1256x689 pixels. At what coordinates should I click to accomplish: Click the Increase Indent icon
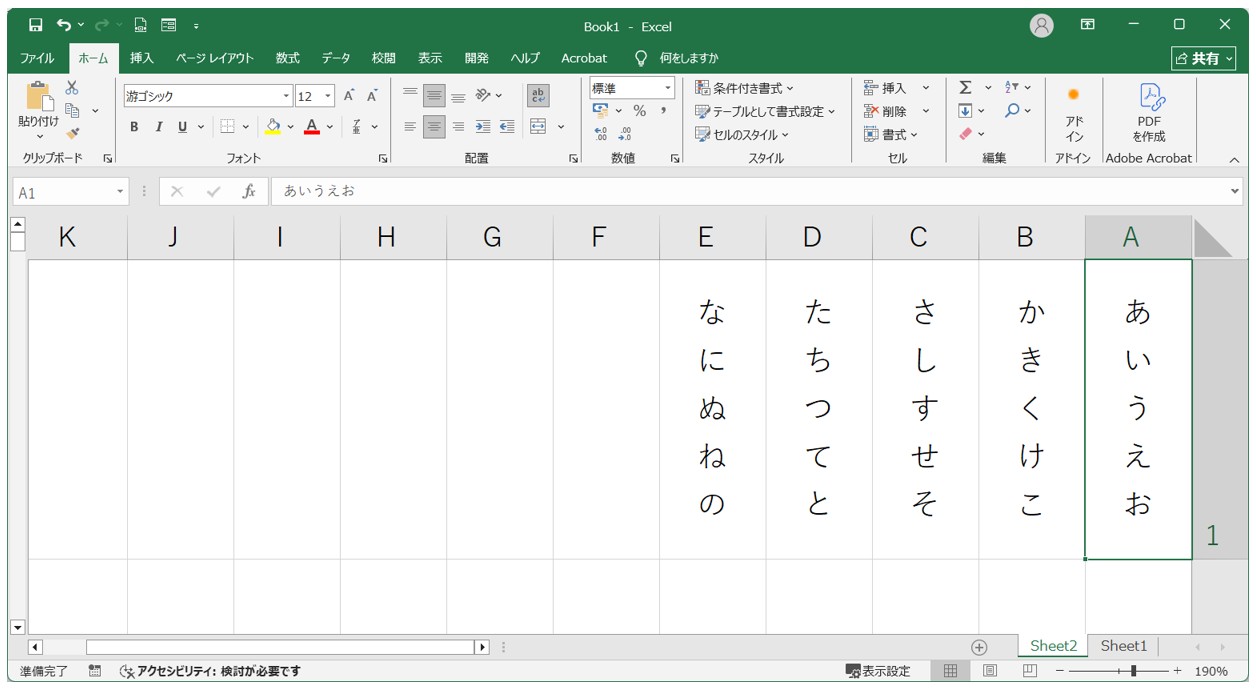click(x=483, y=127)
